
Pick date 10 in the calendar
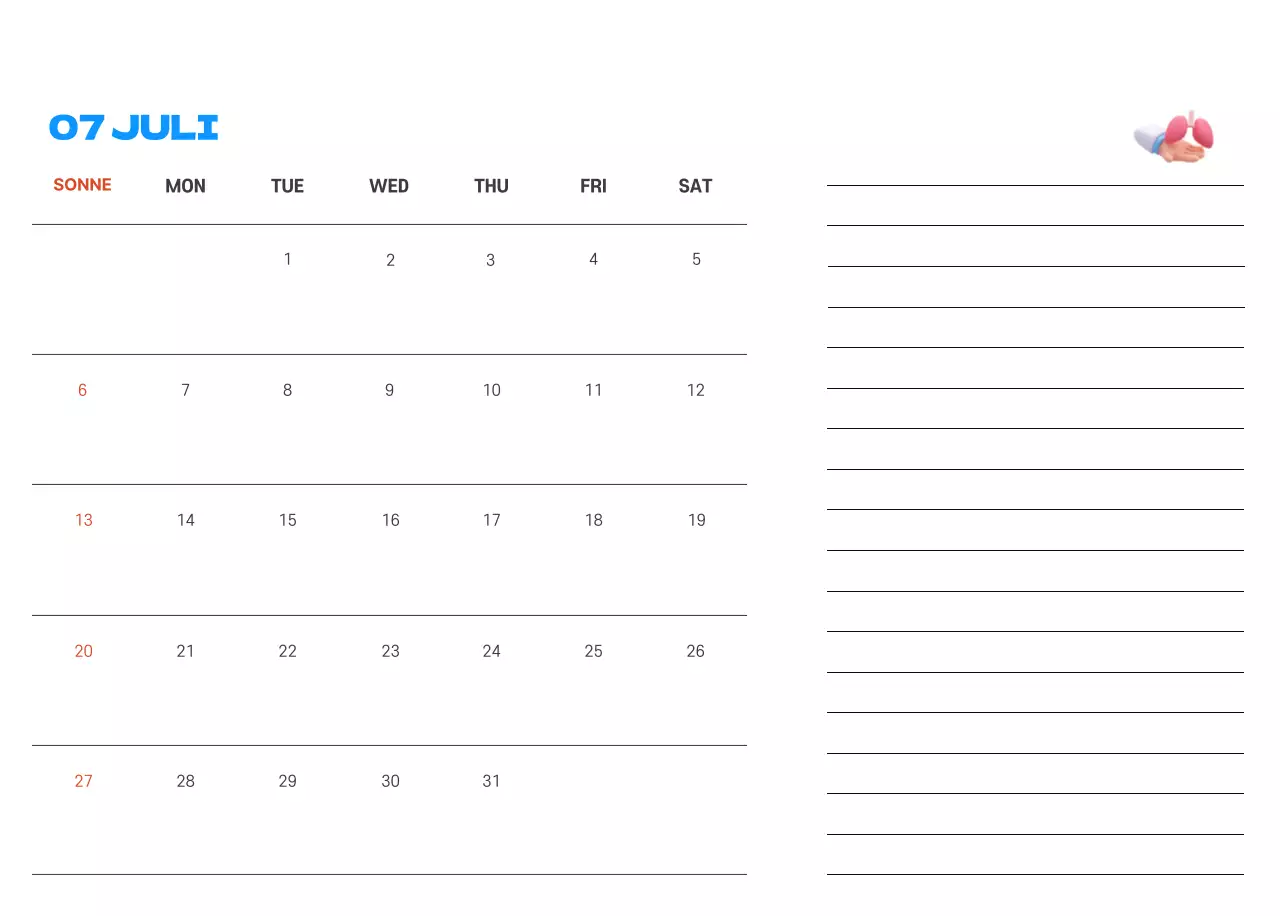point(492,390)
